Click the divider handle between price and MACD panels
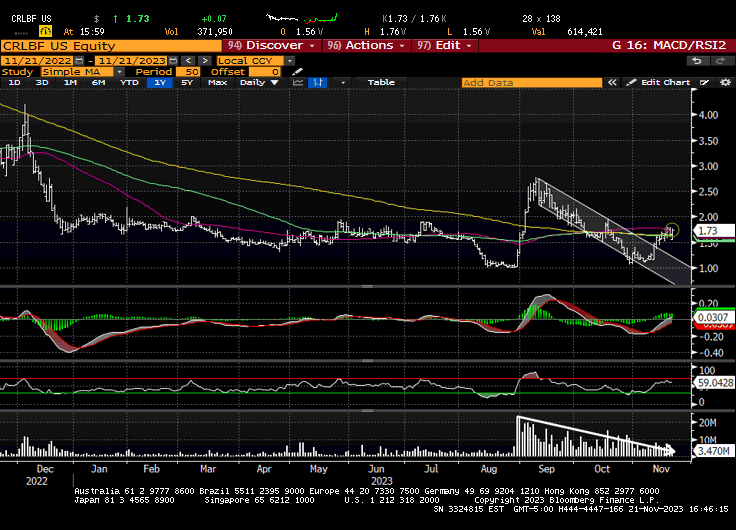Image resolution: width=736 pixels, height=530 pixels. [368, 286]
